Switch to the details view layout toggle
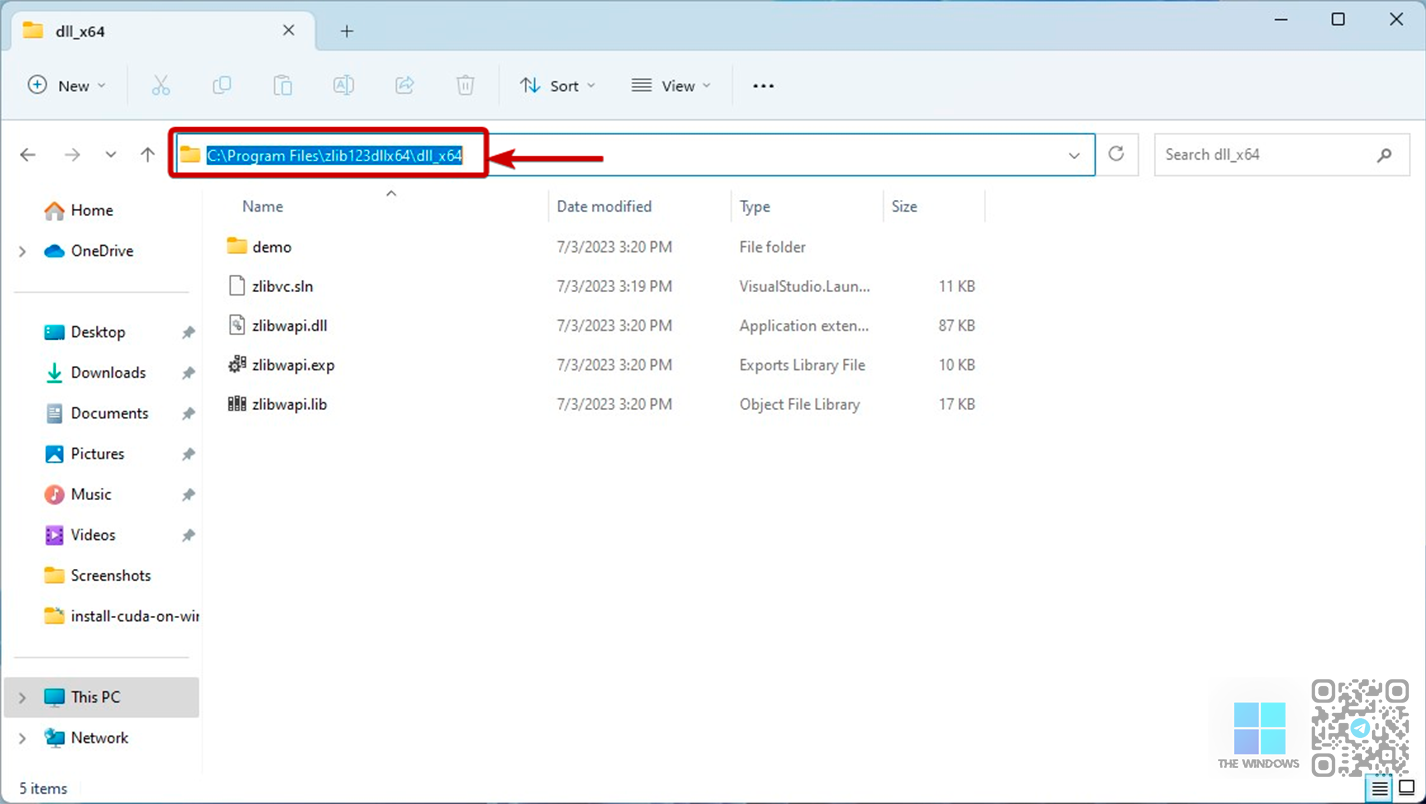Image resolution: width=1426 pixels, height=804 pixels. click(x=1380, y=788)
